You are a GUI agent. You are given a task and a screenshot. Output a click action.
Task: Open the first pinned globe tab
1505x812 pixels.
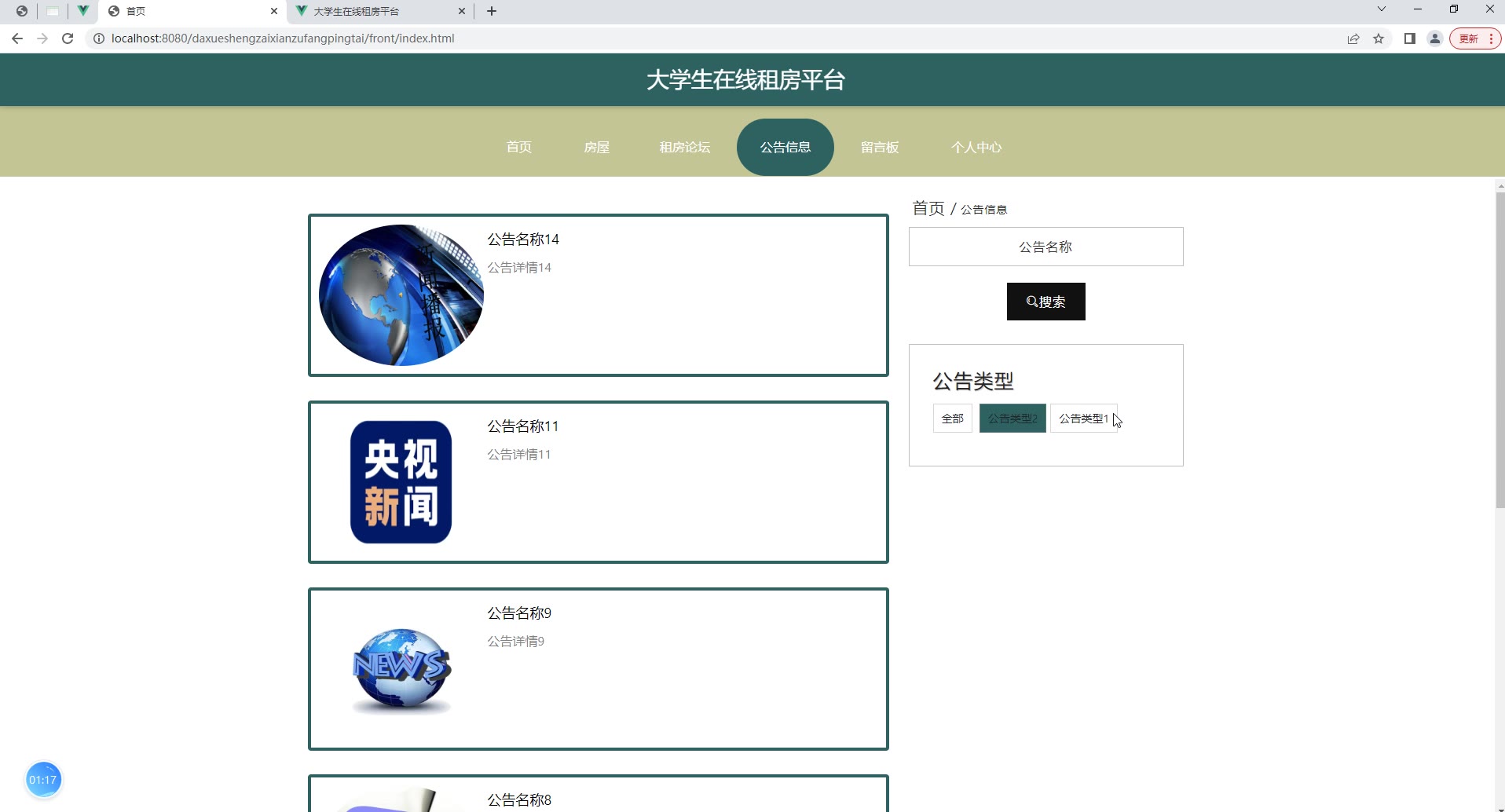pyautogui.click(x=22, y=11)
